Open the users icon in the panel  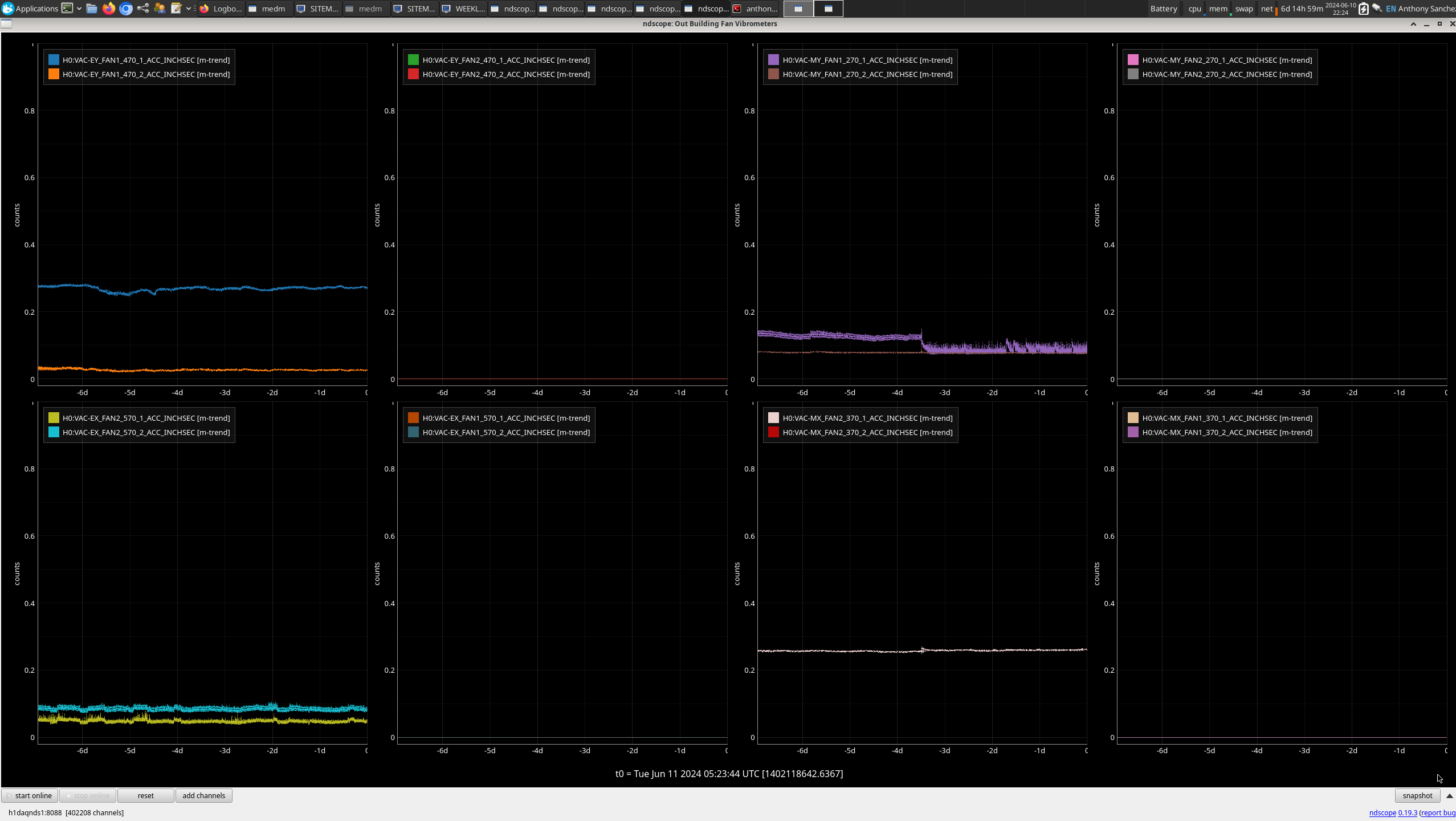click(x=160, y=9)
